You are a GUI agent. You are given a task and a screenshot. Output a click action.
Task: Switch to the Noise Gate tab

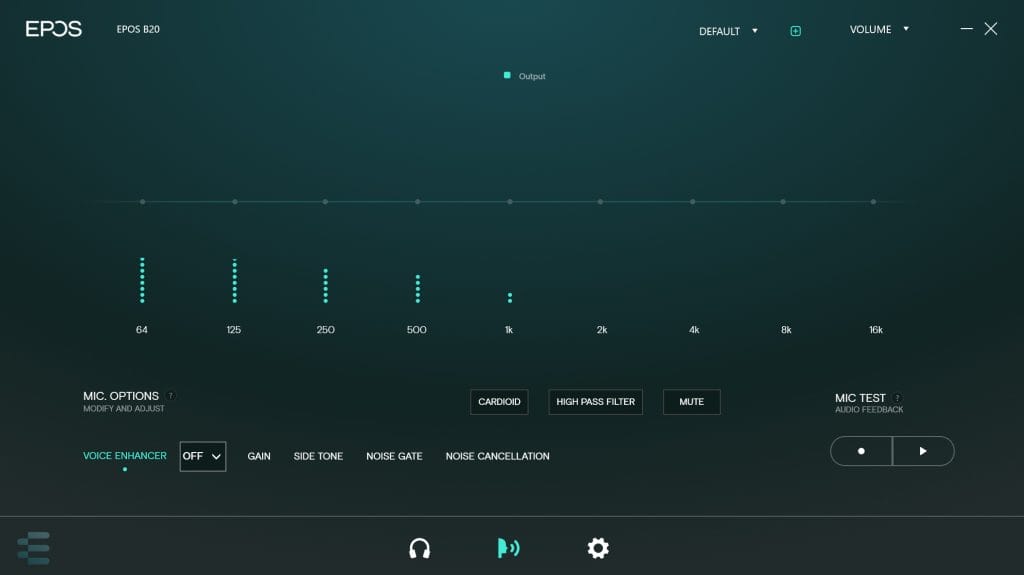(394, 456)
